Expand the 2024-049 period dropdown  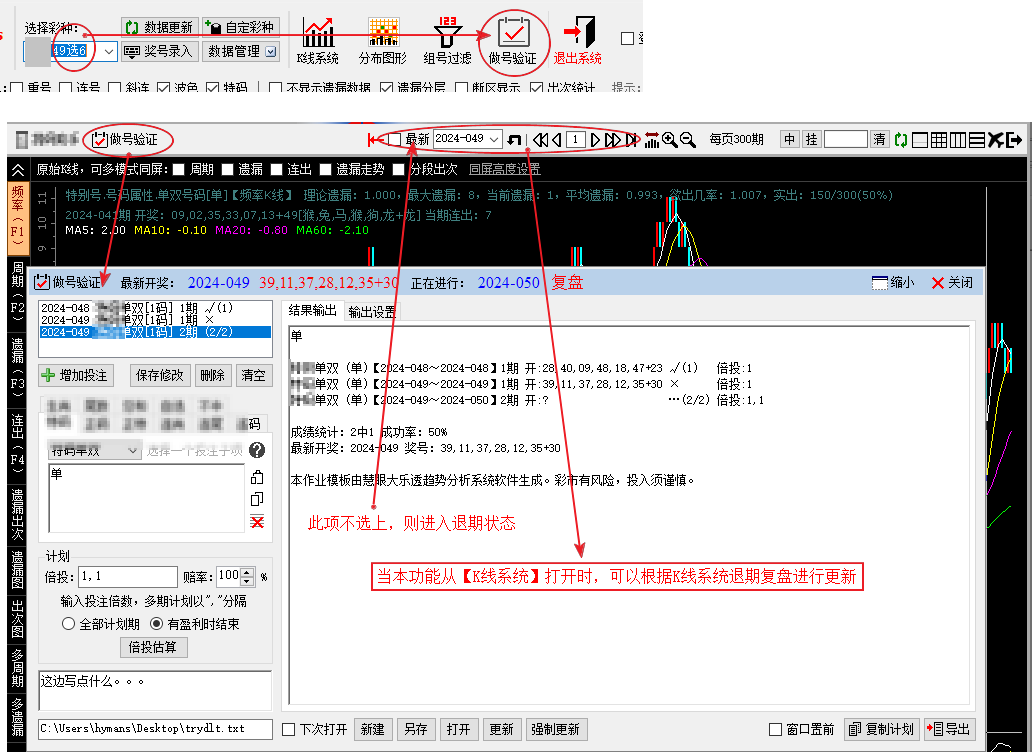pyautogui.click(x=493, y=139)
